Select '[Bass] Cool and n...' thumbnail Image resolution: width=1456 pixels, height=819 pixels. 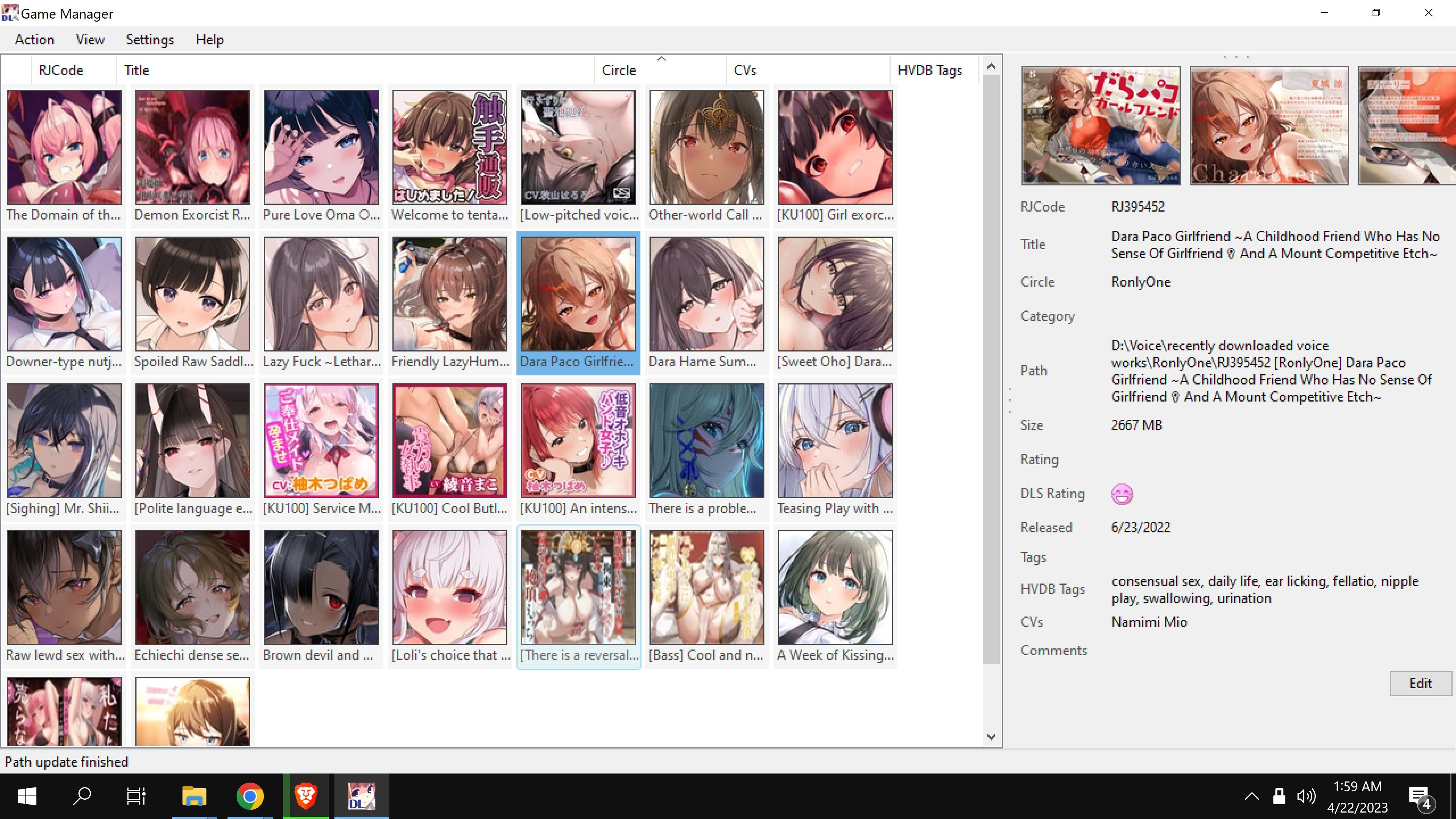pos(706,587)
